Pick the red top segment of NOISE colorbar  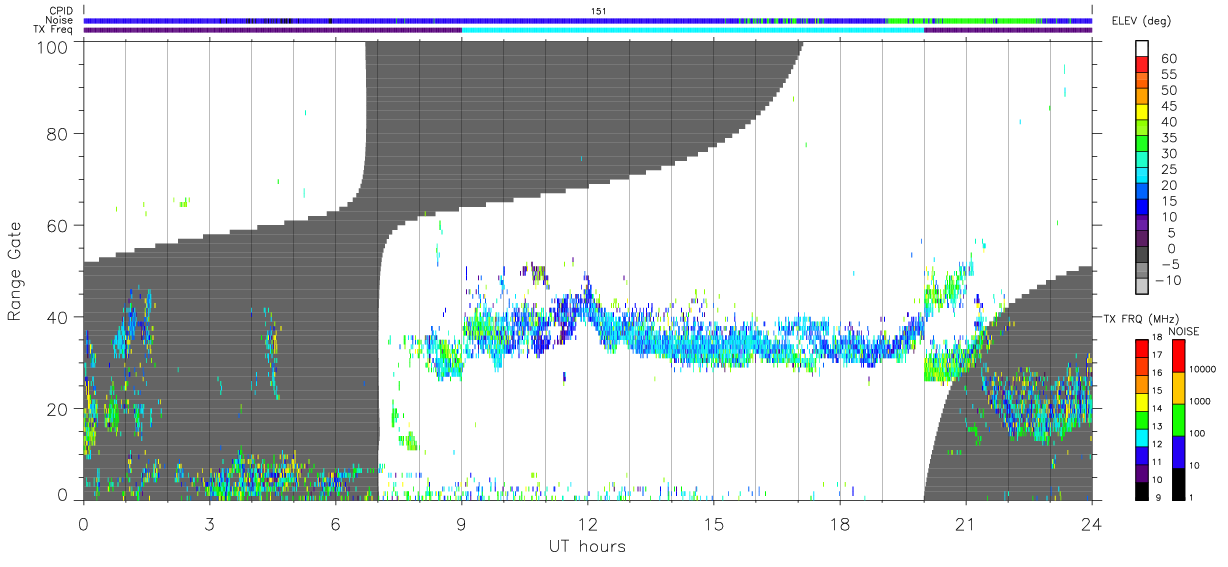pyautogui.click(x=1179, y=356)
